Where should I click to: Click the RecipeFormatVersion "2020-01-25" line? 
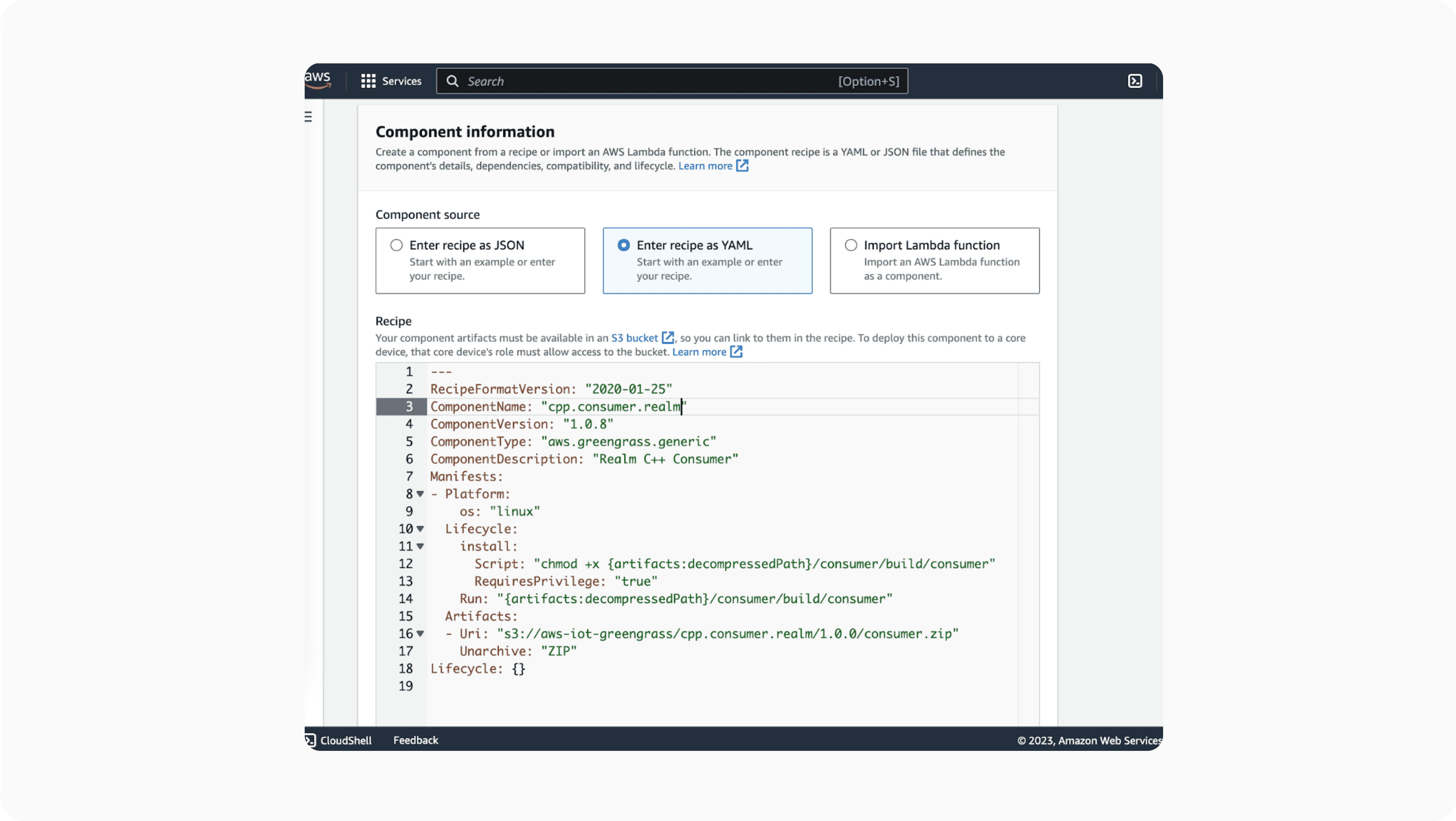551,389
